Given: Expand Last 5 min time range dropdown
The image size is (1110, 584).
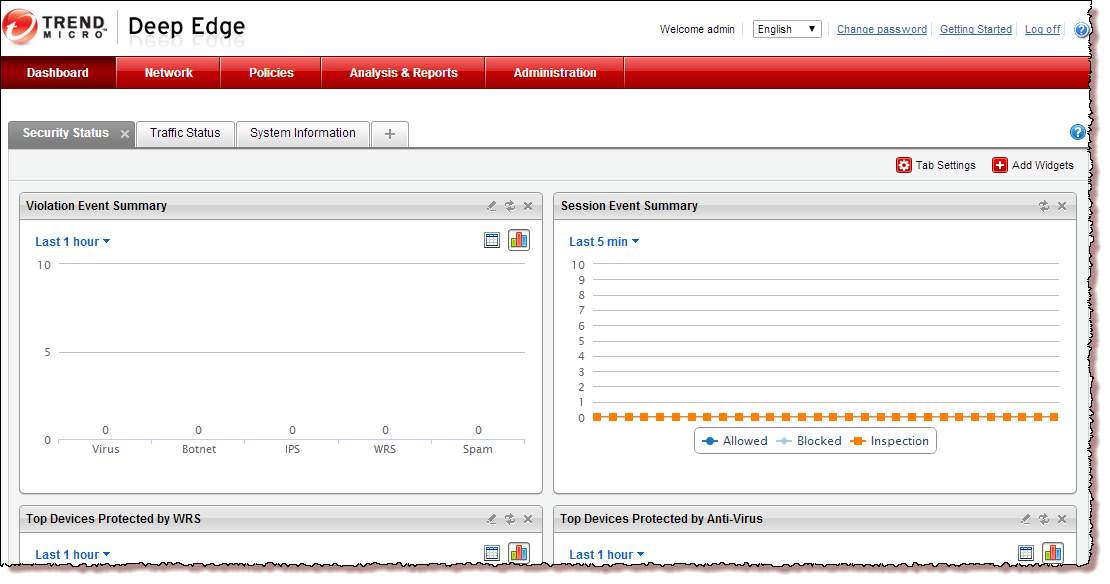Looking at the screenshot, I should pyautogui.click(x=603, y=242).
